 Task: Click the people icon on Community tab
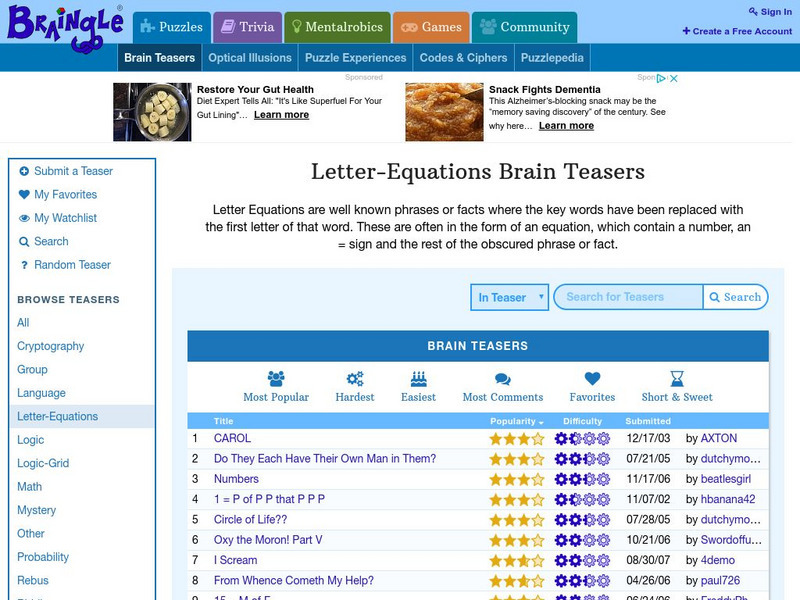click(x=488, y=27)
